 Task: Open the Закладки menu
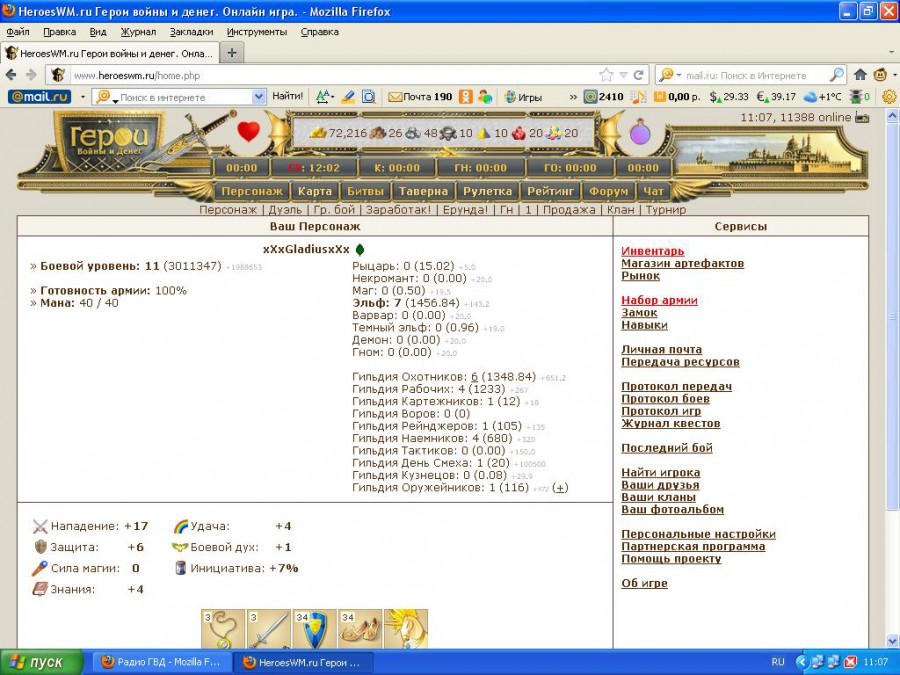[191, 32]
